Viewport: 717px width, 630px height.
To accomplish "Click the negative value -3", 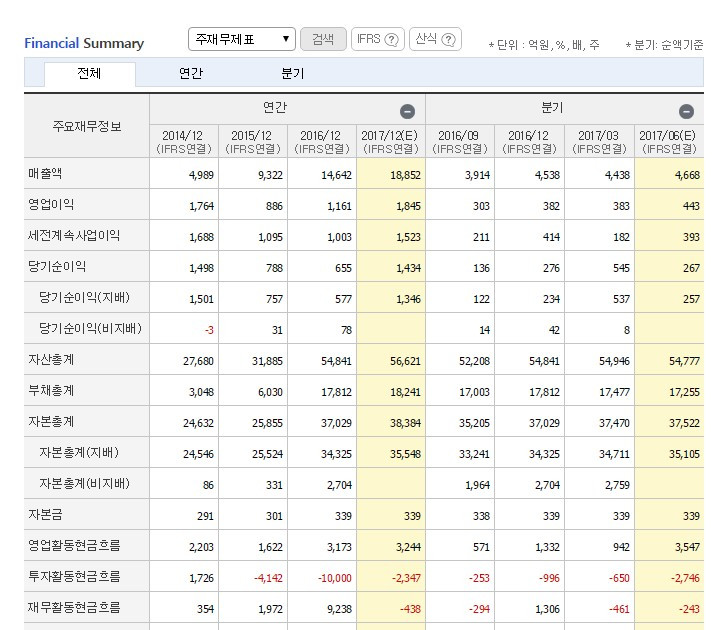I will (x=209, y=330).
